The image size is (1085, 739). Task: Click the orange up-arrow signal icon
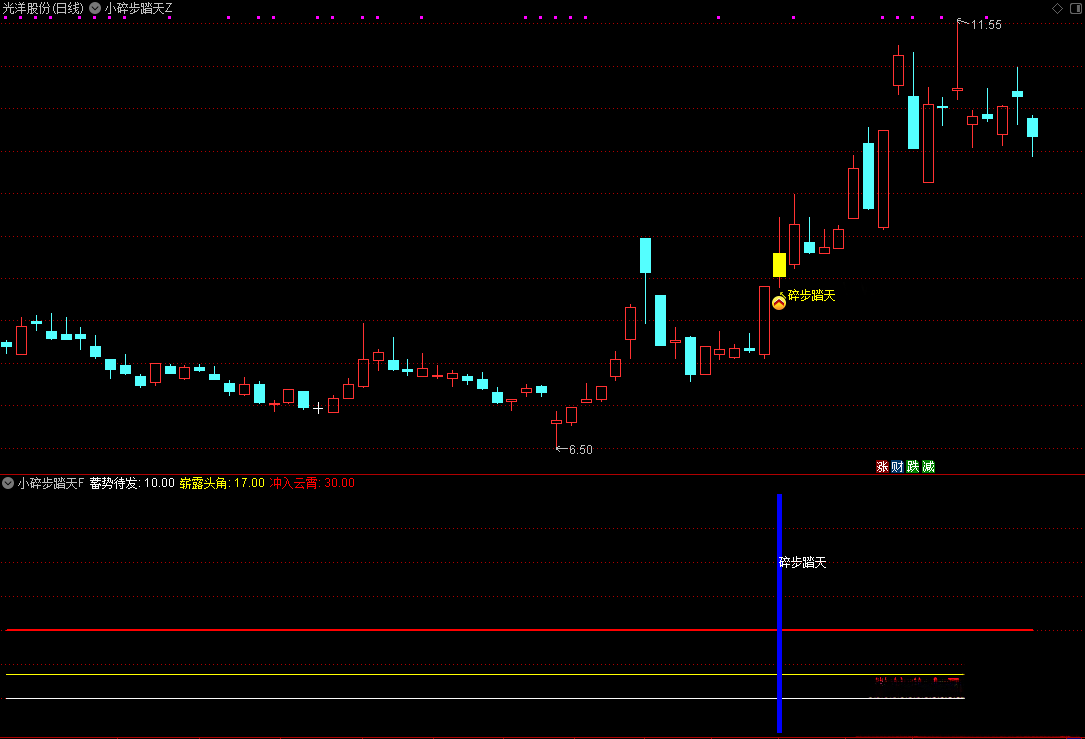point(778,302)
